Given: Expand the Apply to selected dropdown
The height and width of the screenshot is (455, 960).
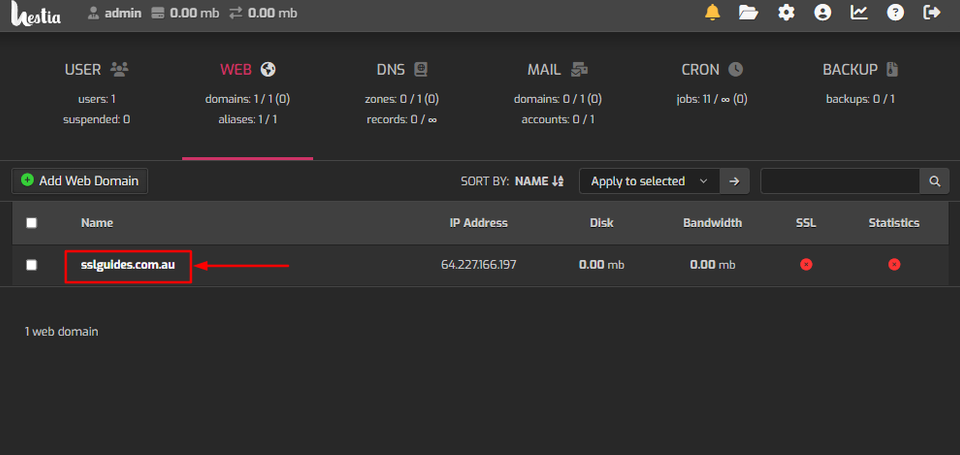Looking at the screenshot, I should point(649,181).
